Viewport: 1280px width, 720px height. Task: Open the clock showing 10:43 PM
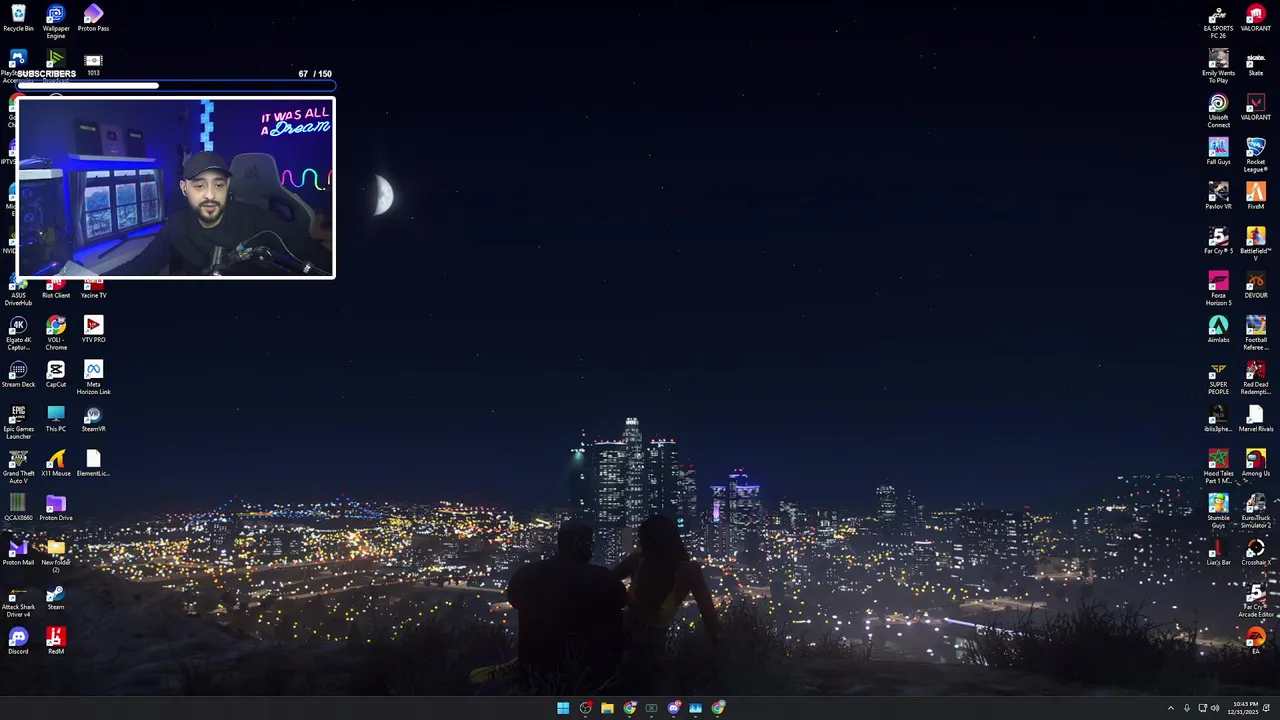pyautogui.click(x=1245, y=708)
